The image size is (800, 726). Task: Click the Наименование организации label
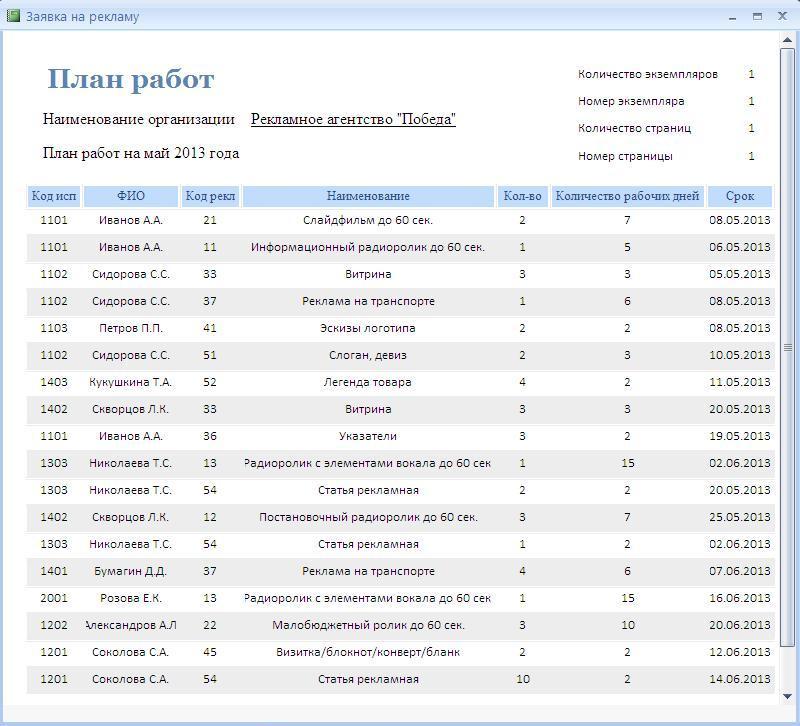(139, 119)
